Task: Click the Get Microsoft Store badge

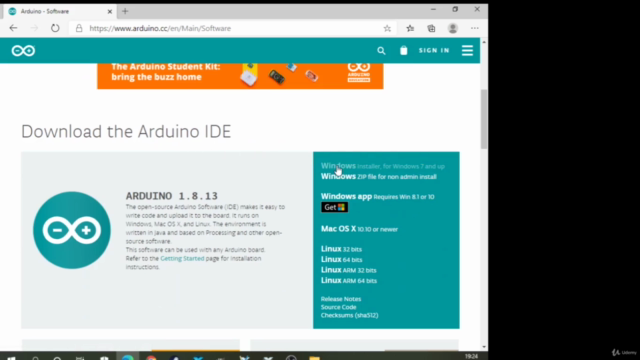Action: (x=334, y=207)
